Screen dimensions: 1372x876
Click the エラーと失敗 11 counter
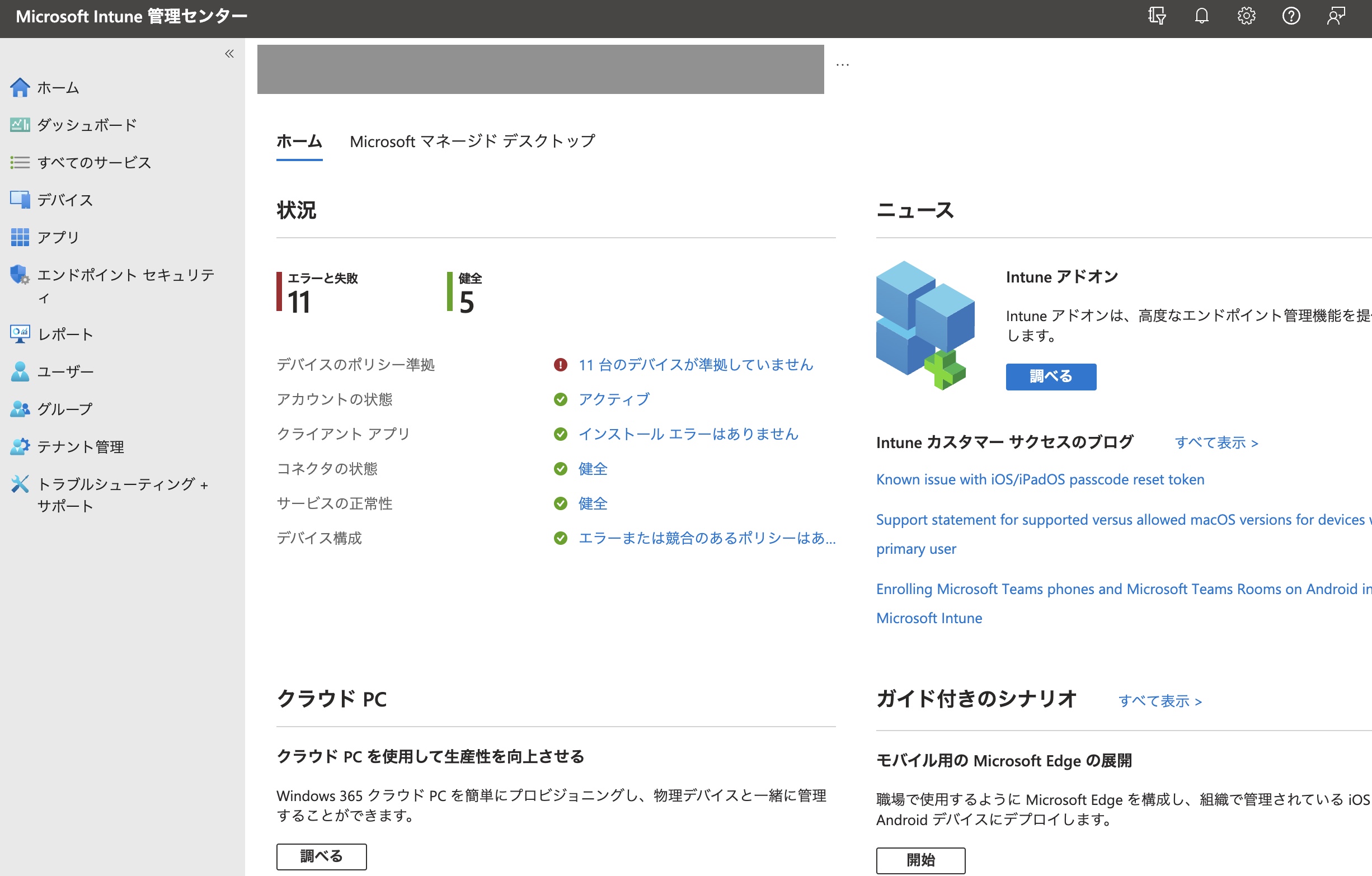pos(317,293)
